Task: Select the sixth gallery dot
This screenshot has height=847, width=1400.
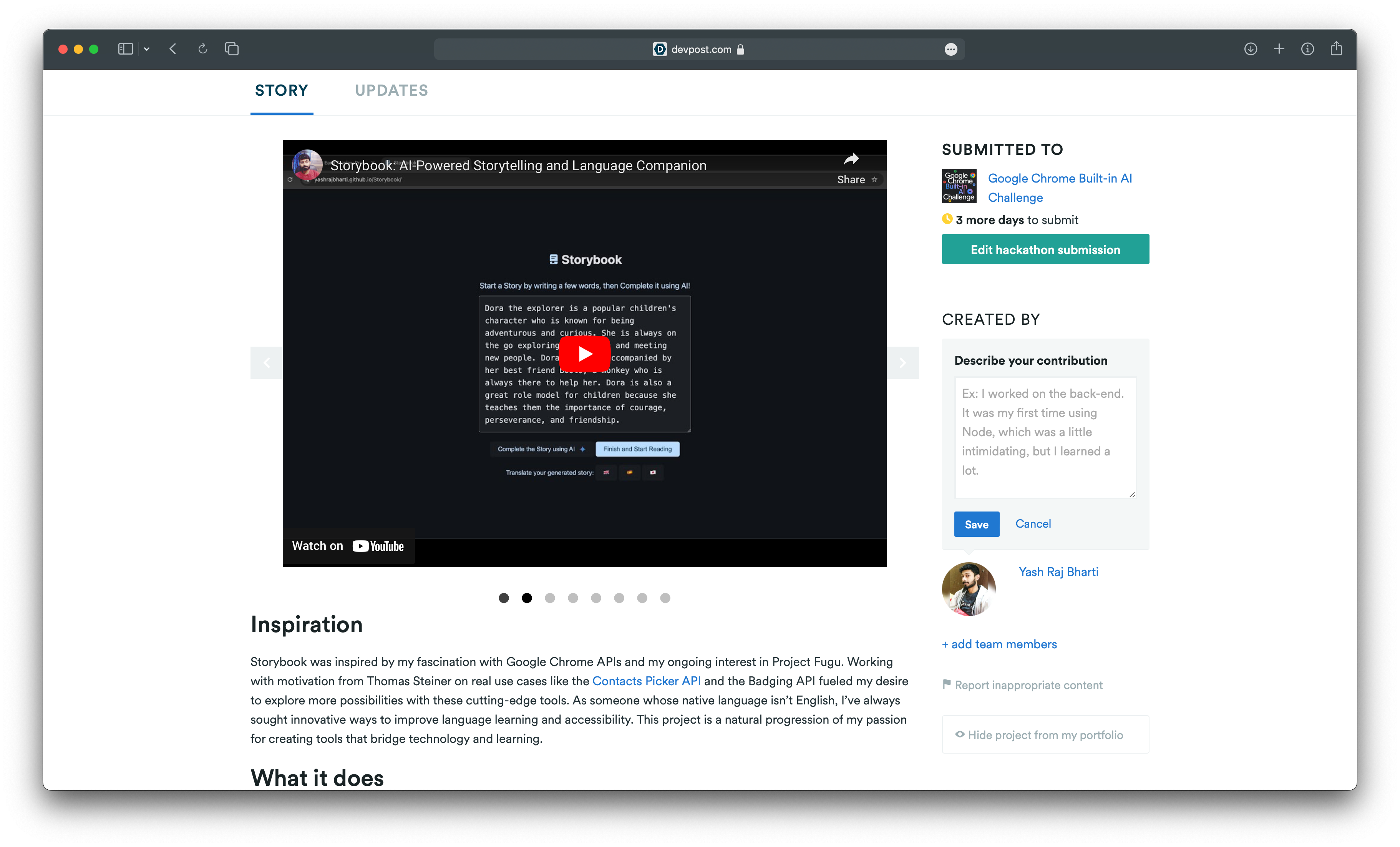Action: (x=619, y=598)
